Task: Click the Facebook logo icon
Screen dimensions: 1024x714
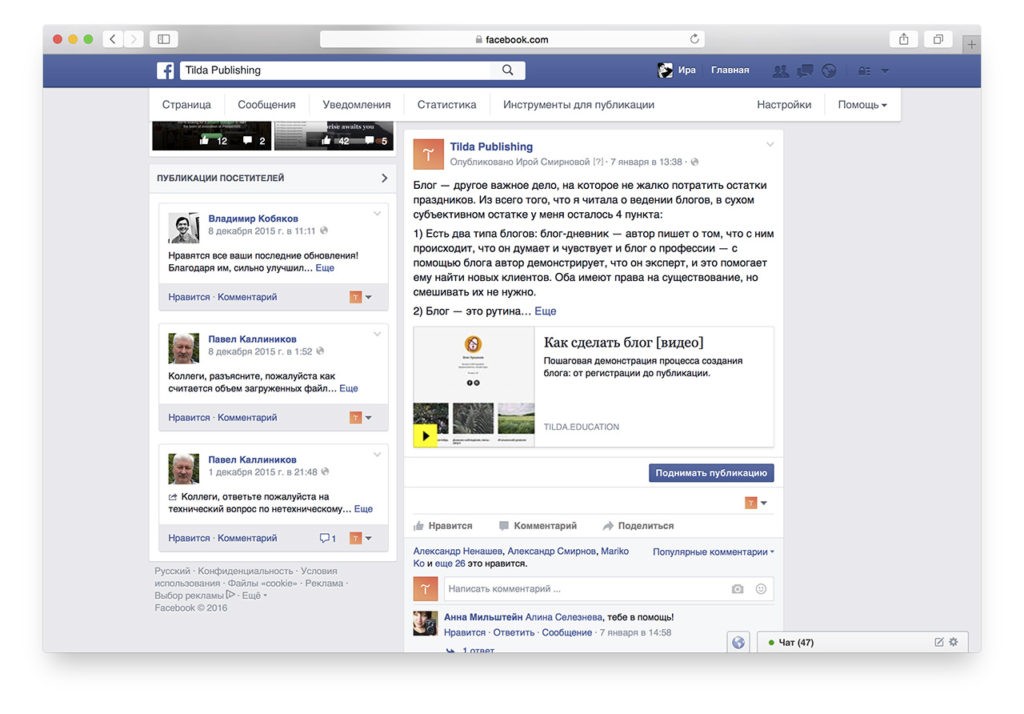Action: pyautogui.click(x=165, y=71)
